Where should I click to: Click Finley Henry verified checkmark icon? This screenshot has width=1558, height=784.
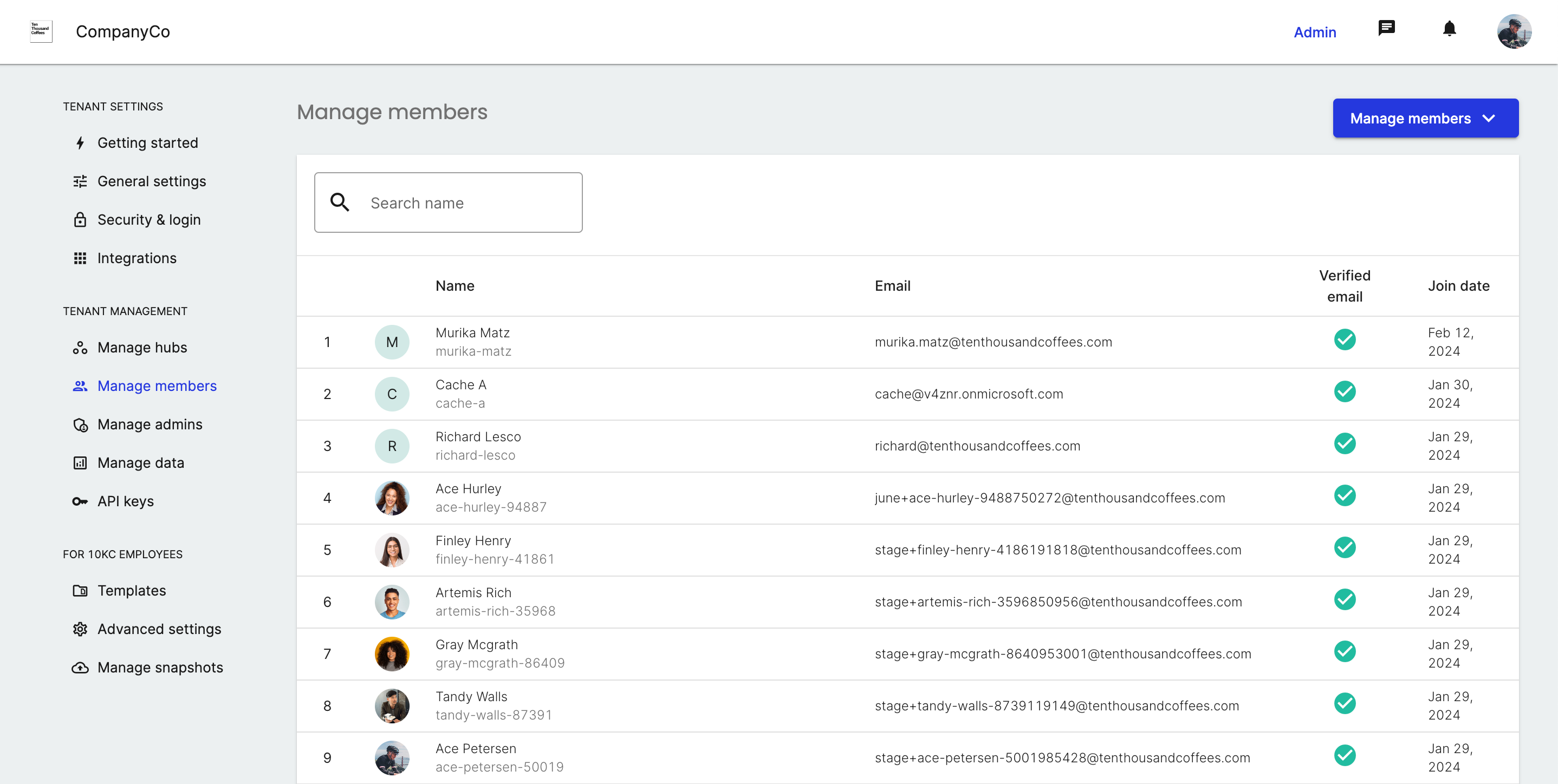(1345, 547)
